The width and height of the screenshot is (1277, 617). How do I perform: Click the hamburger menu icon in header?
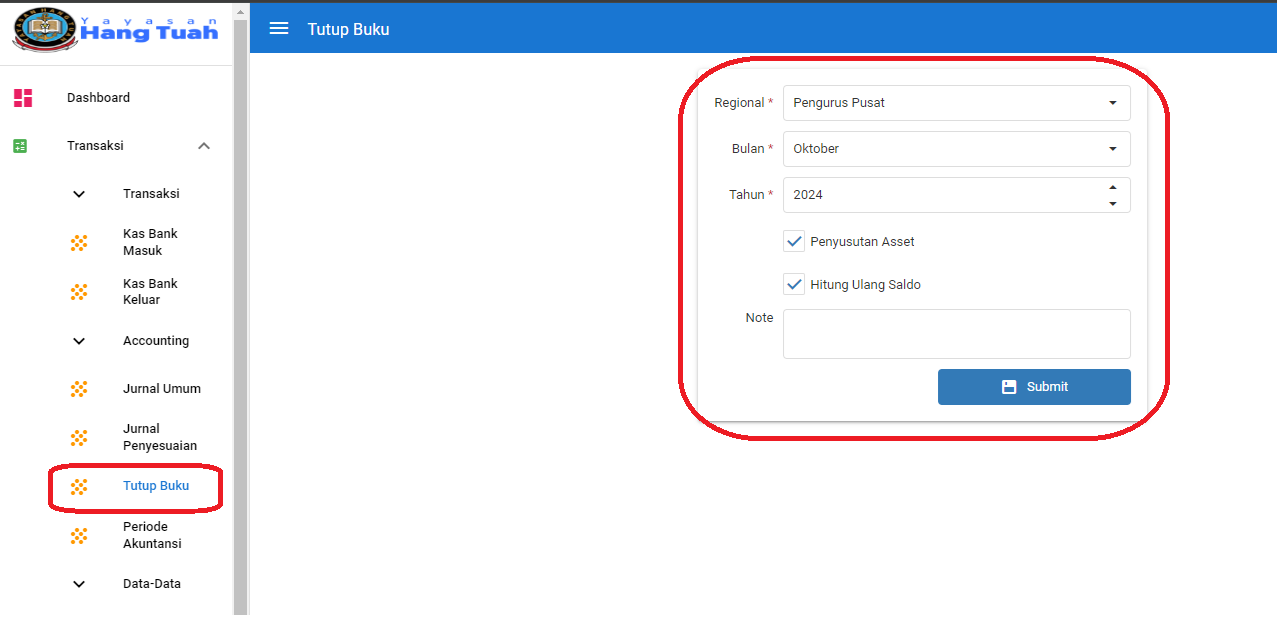coord(279,29)
